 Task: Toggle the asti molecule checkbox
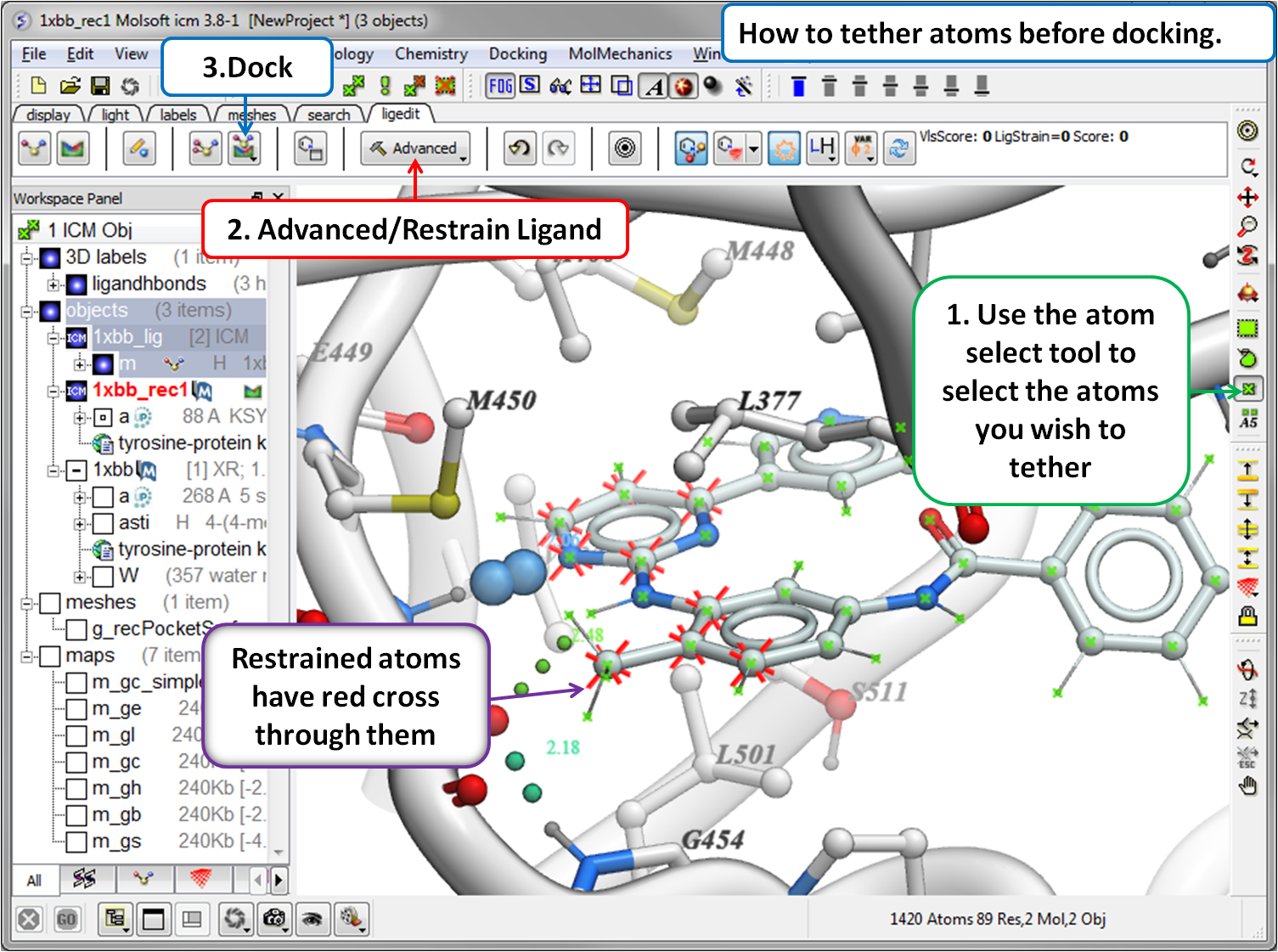[103, 522]
